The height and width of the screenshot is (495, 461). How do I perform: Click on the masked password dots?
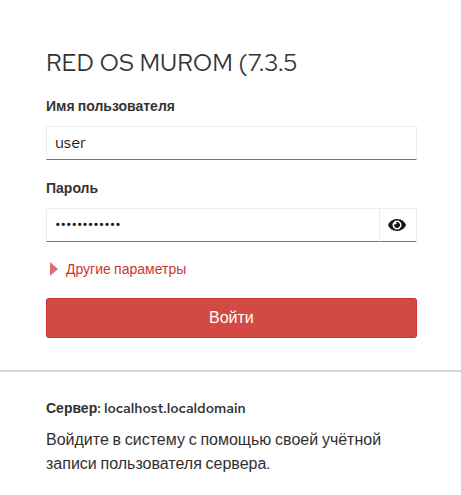point(88,224)
